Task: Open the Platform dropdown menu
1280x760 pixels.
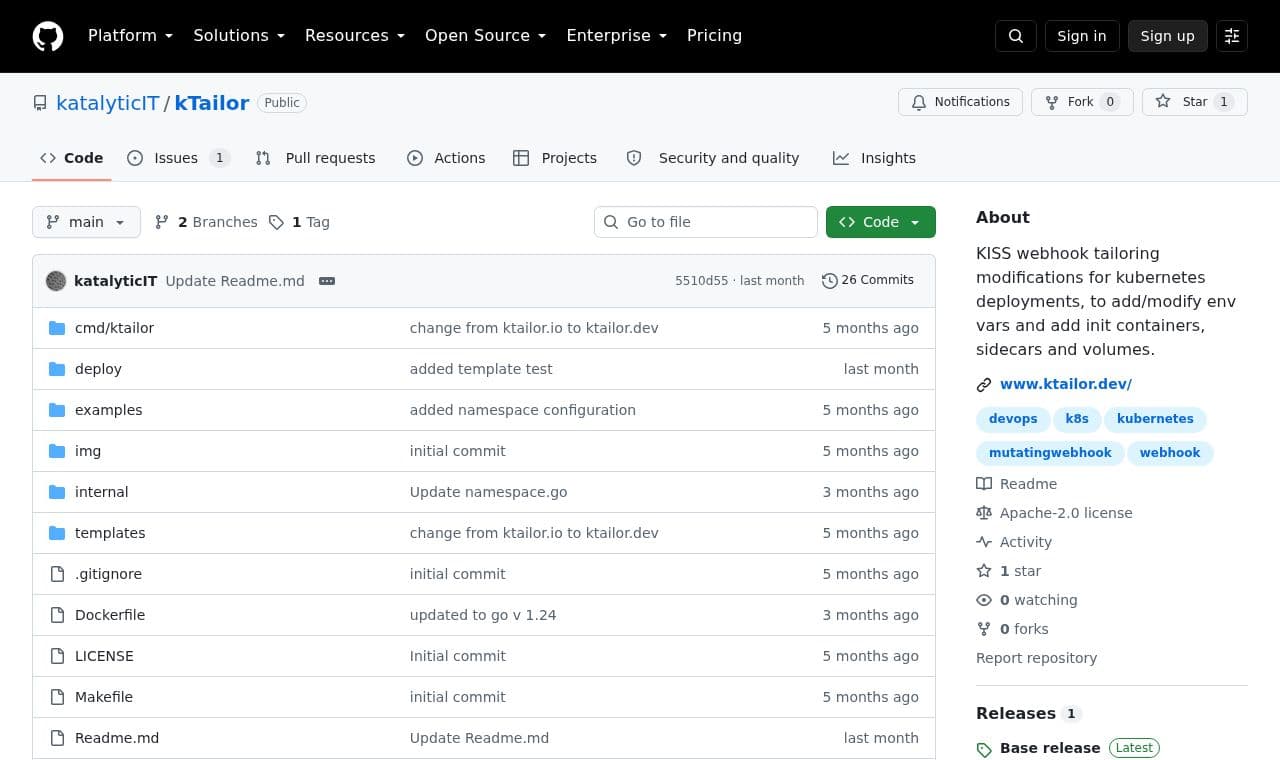Action: click(x=131, y=36)
